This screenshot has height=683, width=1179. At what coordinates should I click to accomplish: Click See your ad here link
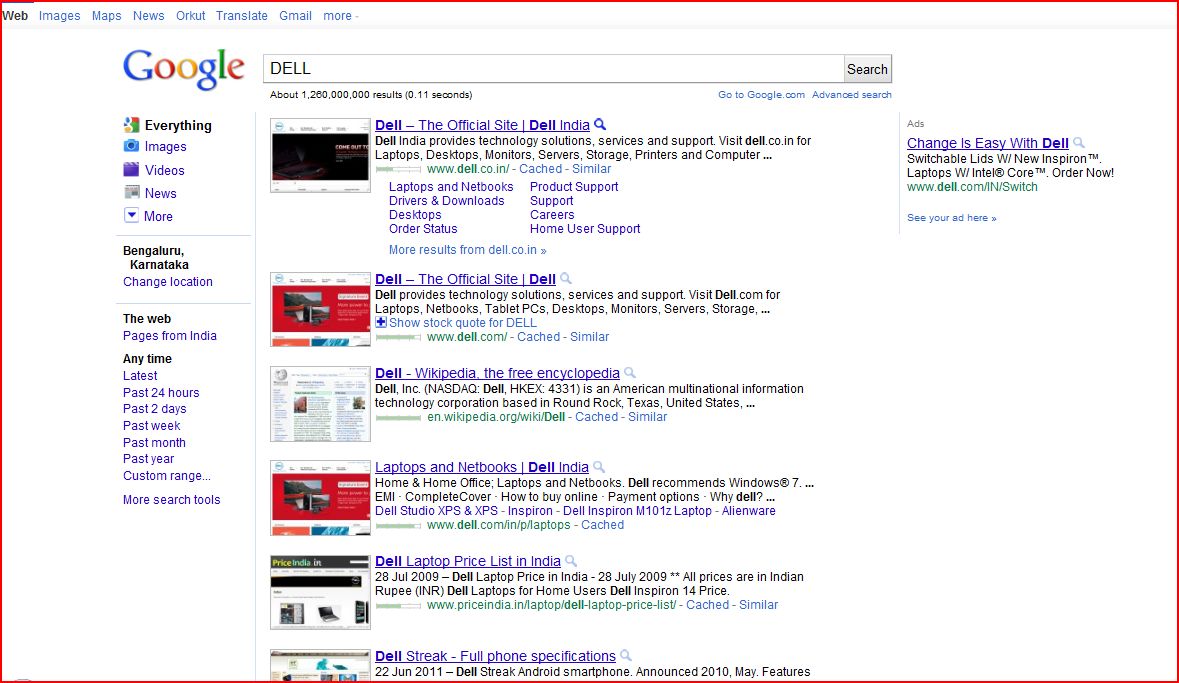951,218
